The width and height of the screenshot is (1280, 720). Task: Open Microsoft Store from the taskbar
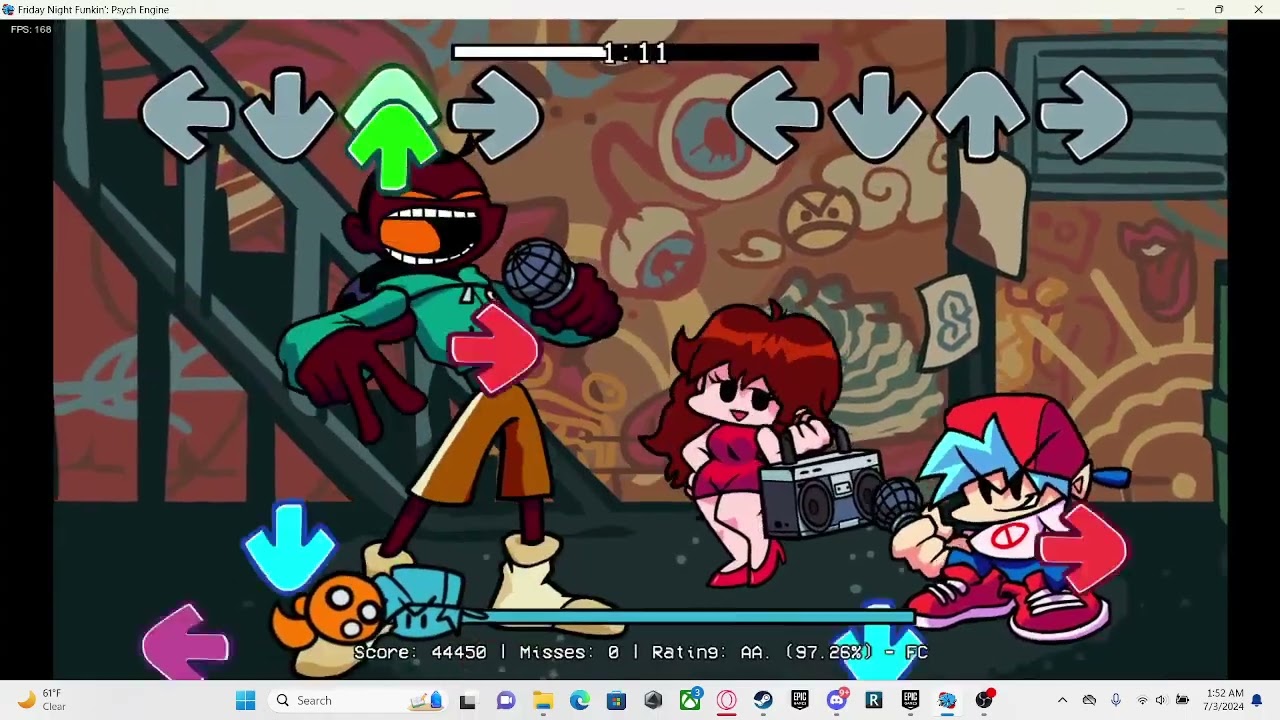tap(616, 700)
